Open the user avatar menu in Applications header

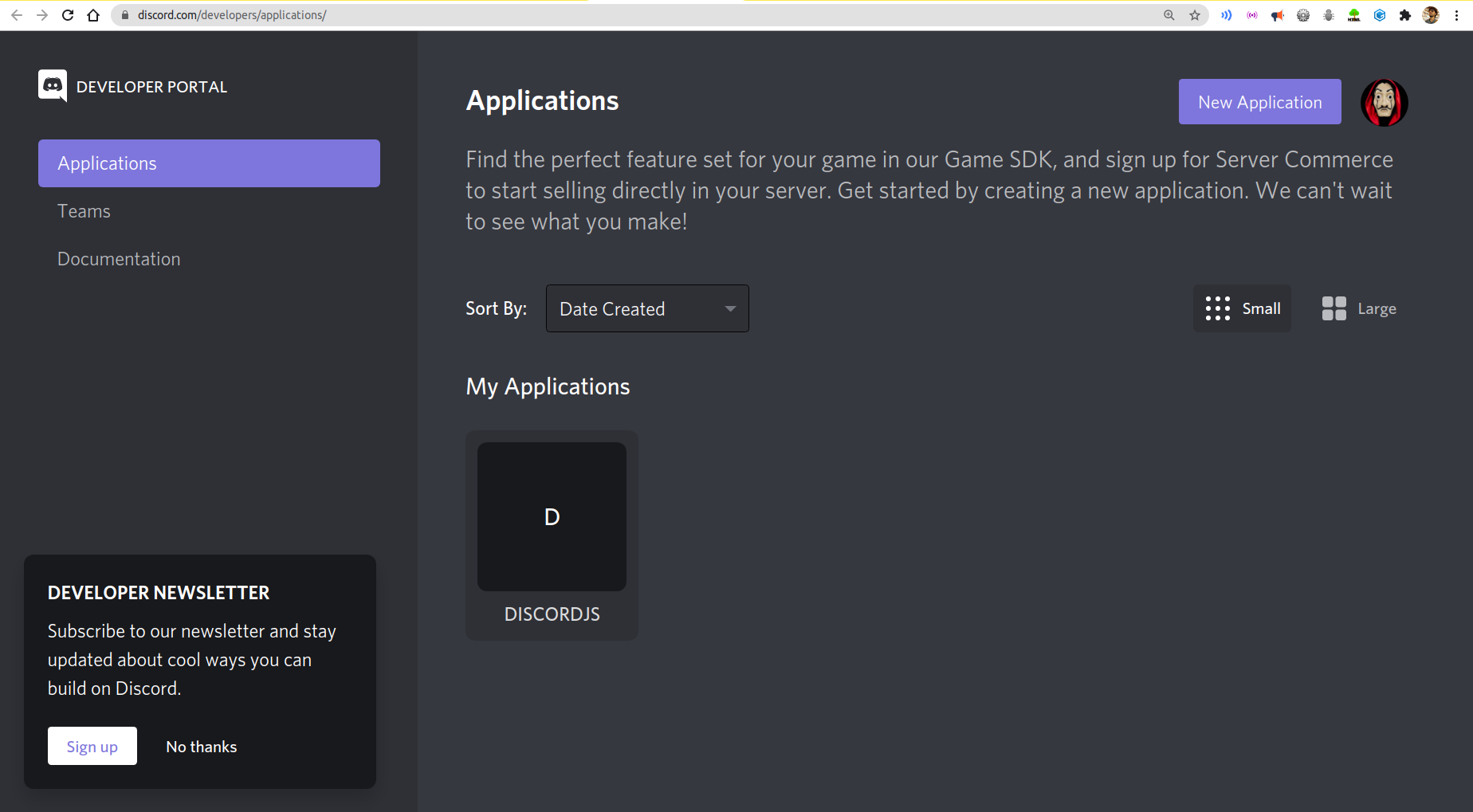[1384, 102]
